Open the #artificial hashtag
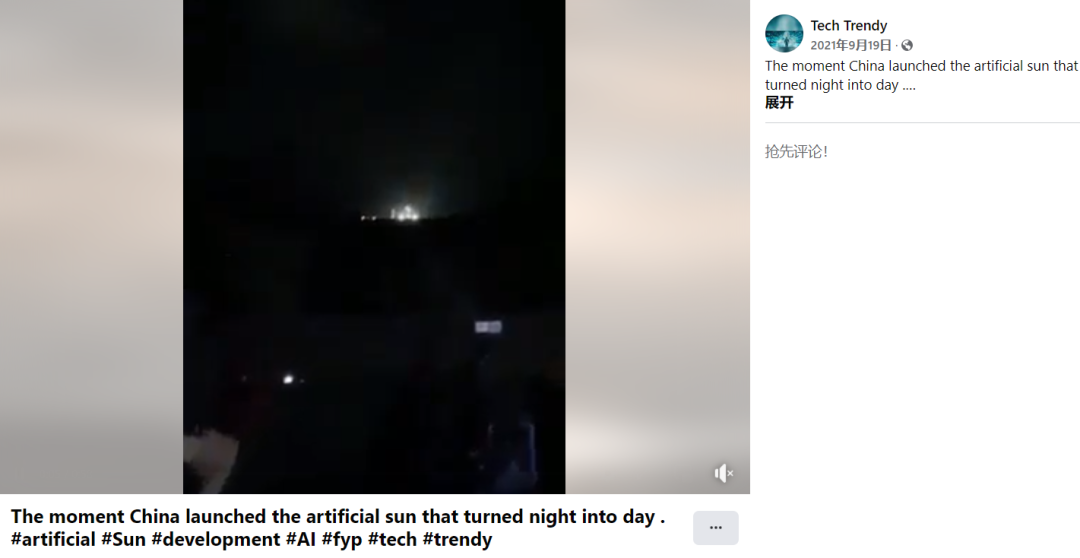1080x558 pixels. click(53, 539)
